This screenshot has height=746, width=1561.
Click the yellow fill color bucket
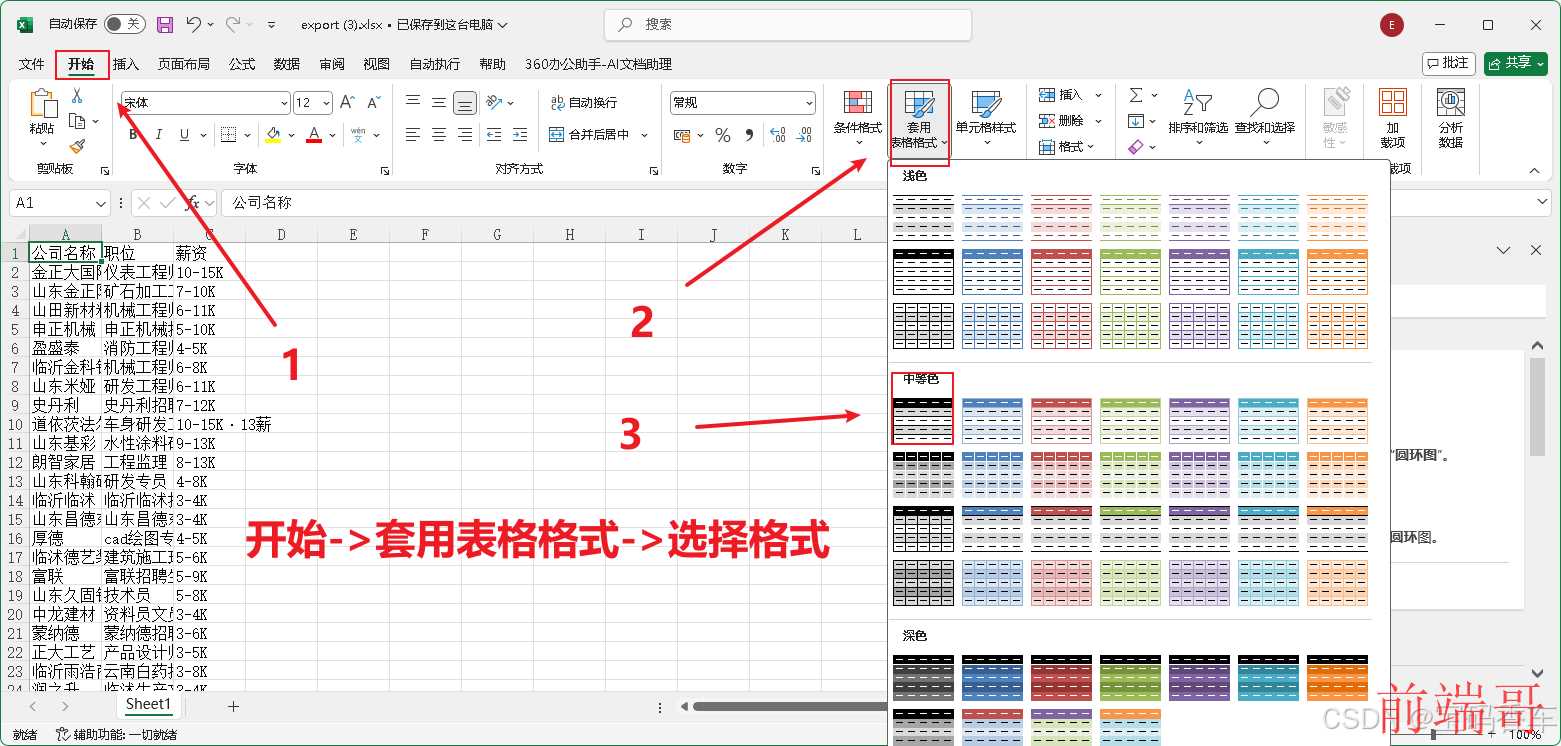tap(274, 135)
